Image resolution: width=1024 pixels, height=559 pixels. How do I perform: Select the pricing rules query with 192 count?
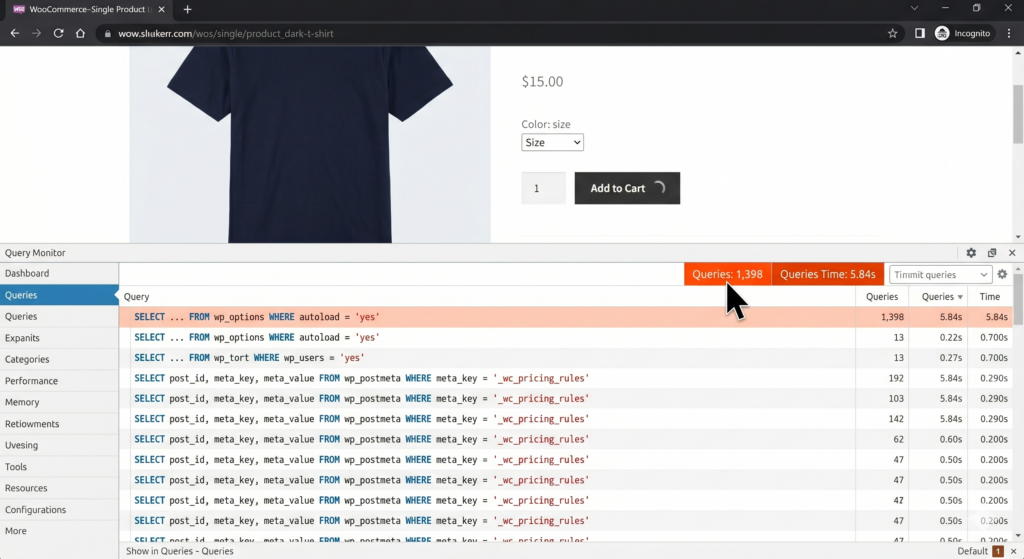566,378
